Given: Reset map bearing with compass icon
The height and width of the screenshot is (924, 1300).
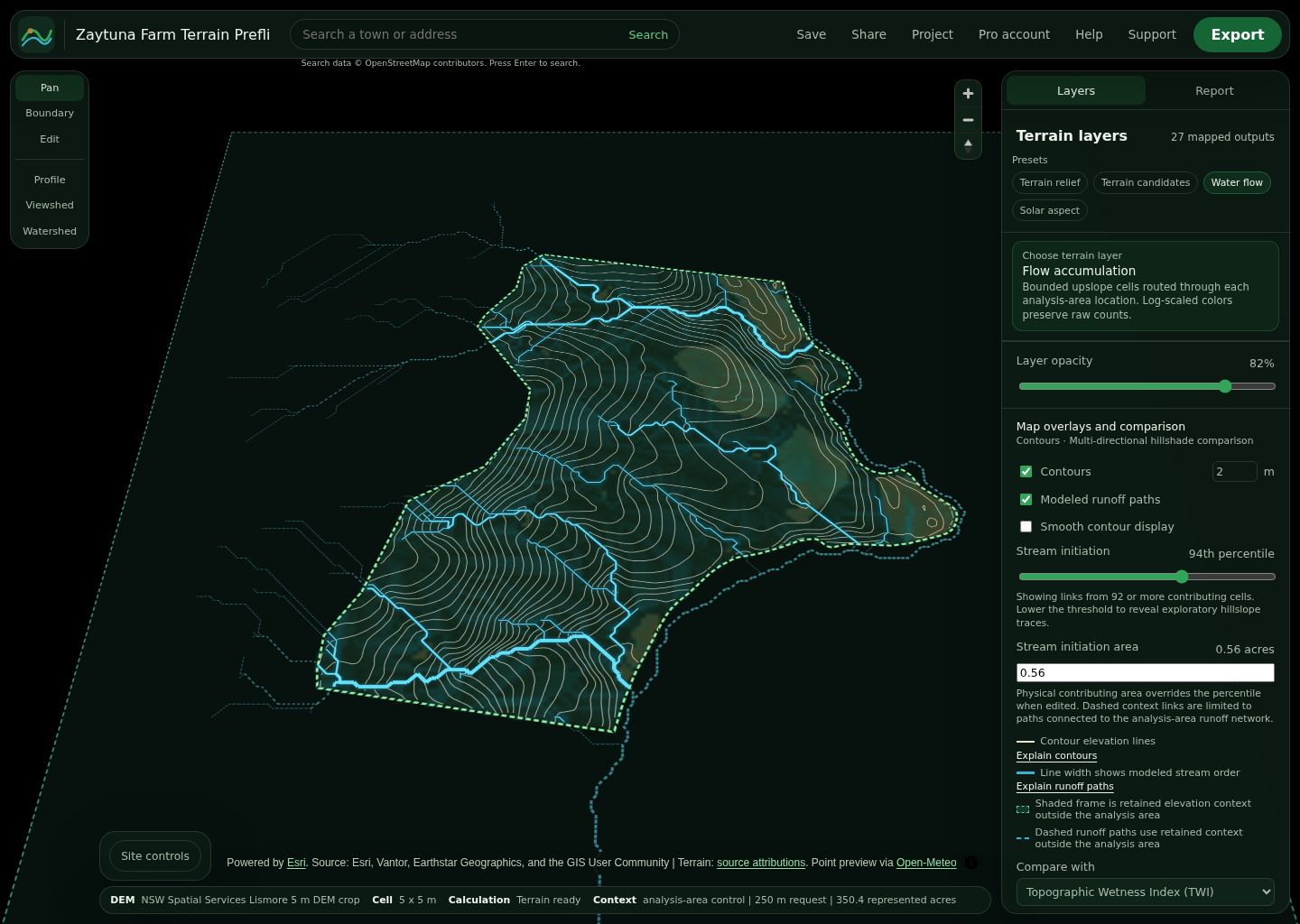Looking at the screenshot, I should tap(968, 145).
